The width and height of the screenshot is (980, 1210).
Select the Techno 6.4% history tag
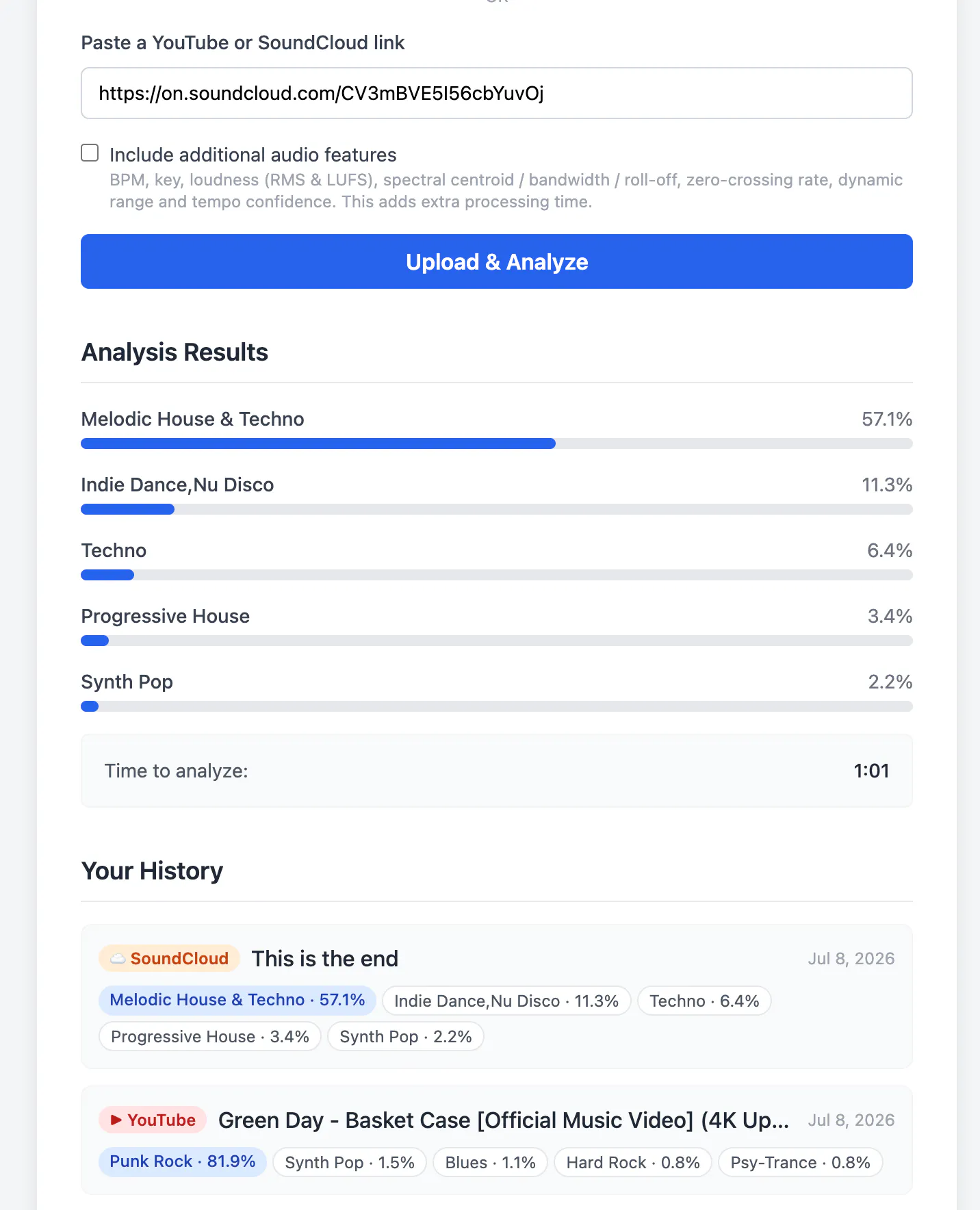click(704, 1001)
